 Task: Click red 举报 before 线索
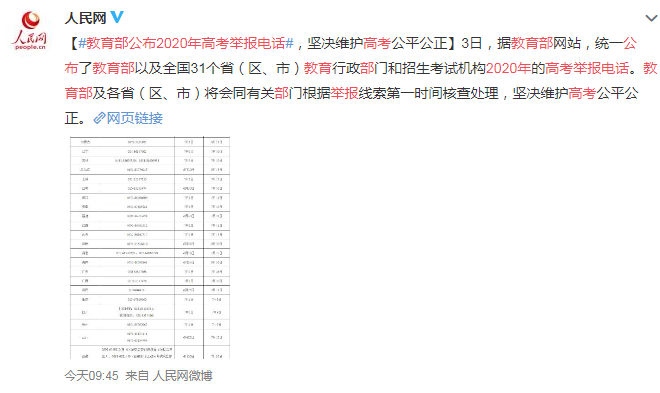[x=344, y=93]
